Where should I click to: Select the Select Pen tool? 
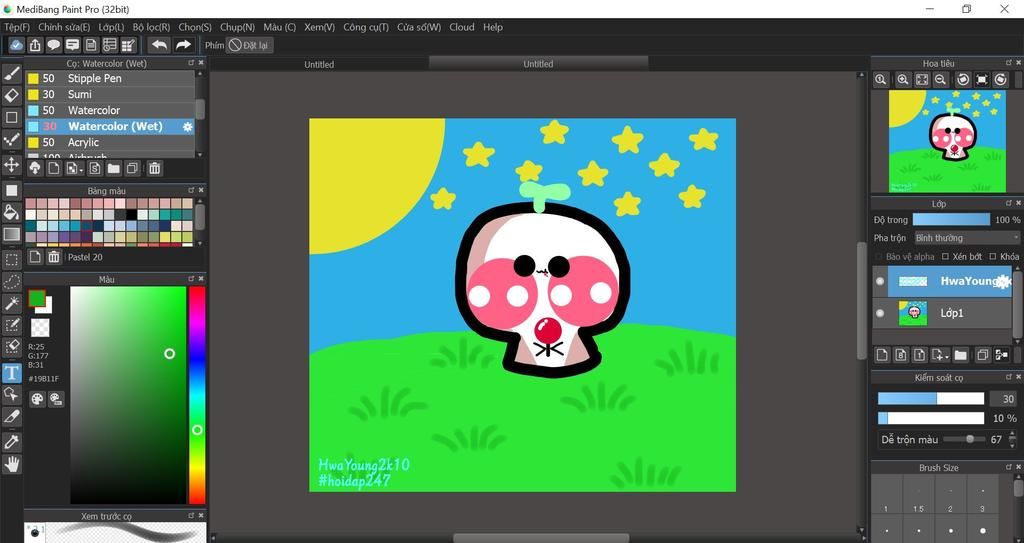pos(11,325)
